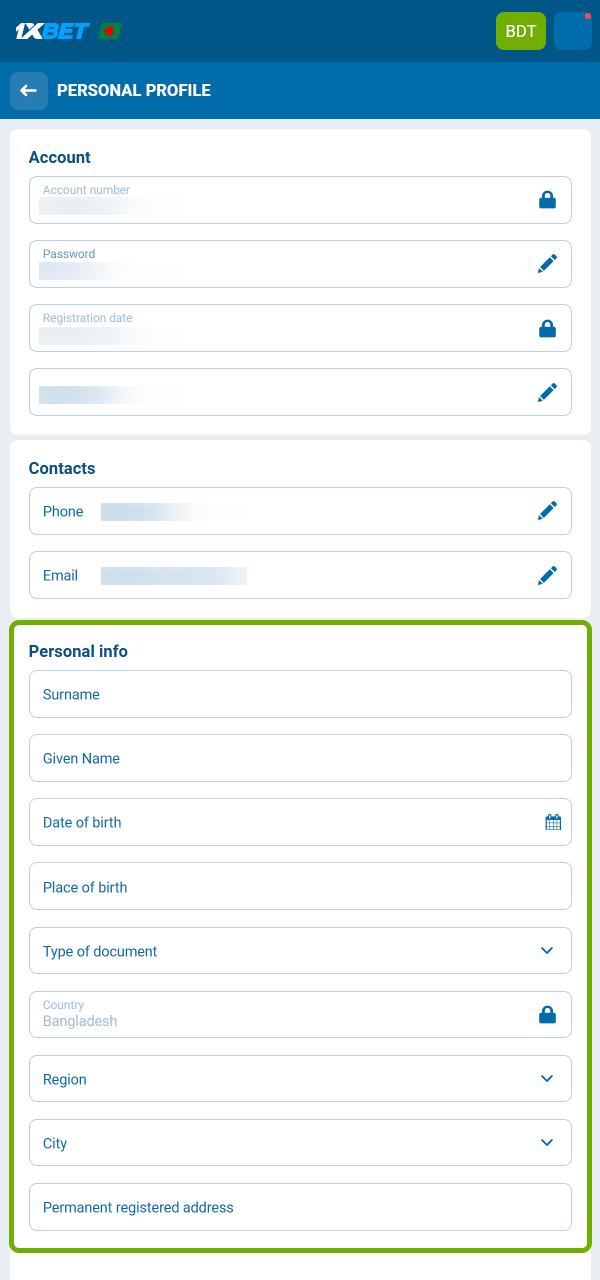600x1280 pixels.
Task: Click the lock icon on Registration date
Action: pos(547,328)
